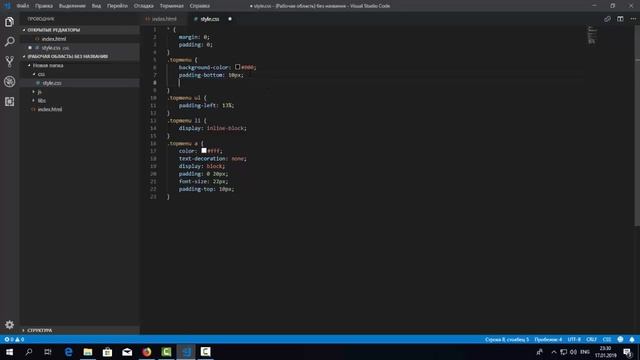Click the feedback smiley in status bar
This screenshot has height=360, width=640.
[x=620, y=340]
